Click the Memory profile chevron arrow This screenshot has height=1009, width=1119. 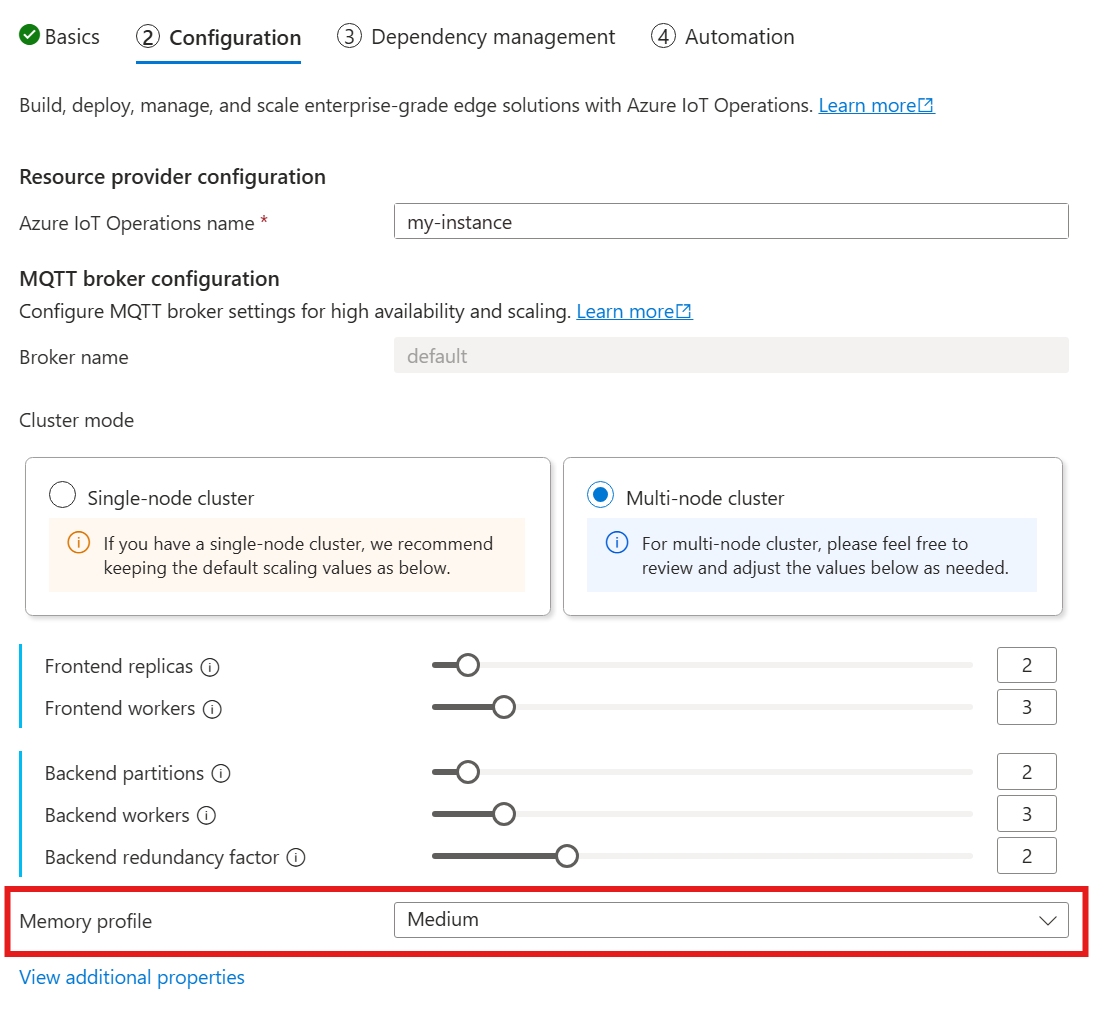click(1046, 919)
